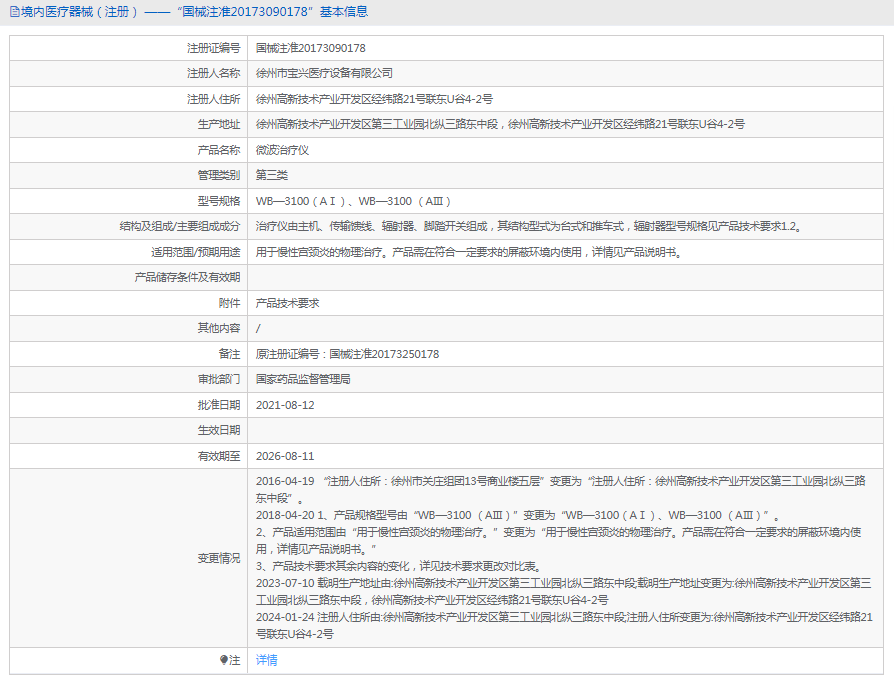Click registrant name 徐州市宝兴医疗设备有限公司

tap(325, 73)
